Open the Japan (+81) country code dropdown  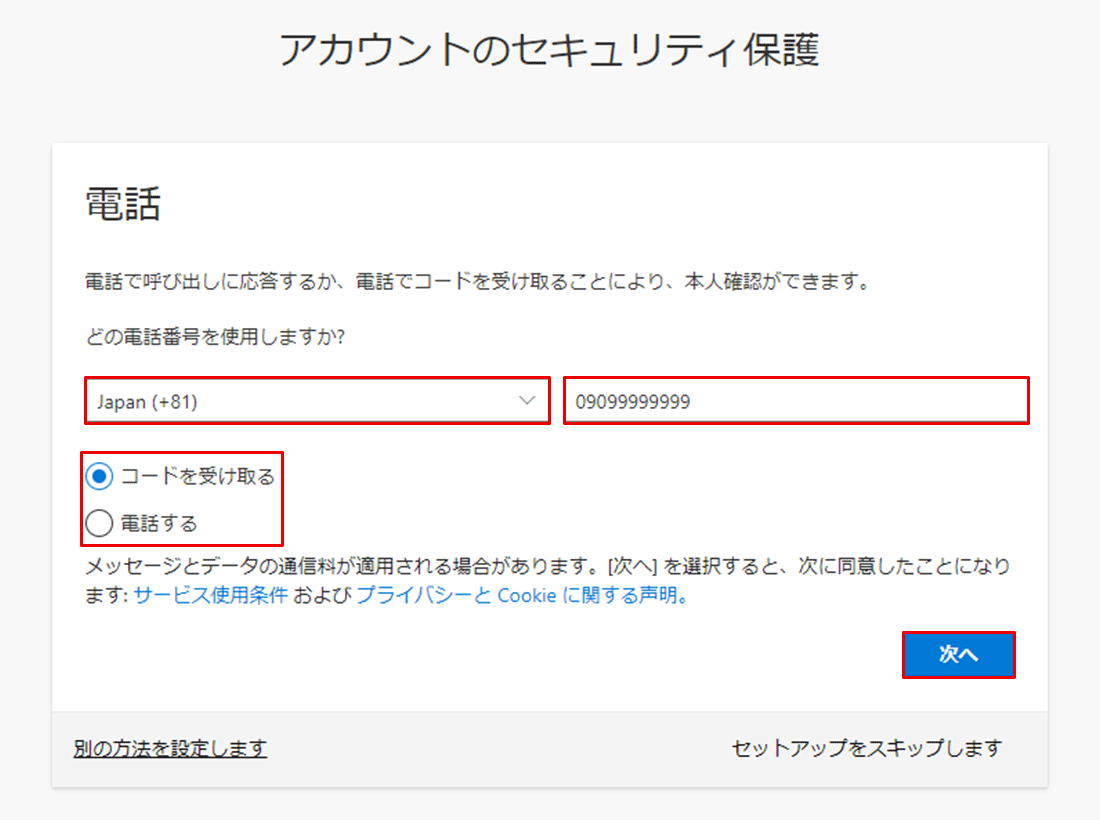tap(316, 401)
